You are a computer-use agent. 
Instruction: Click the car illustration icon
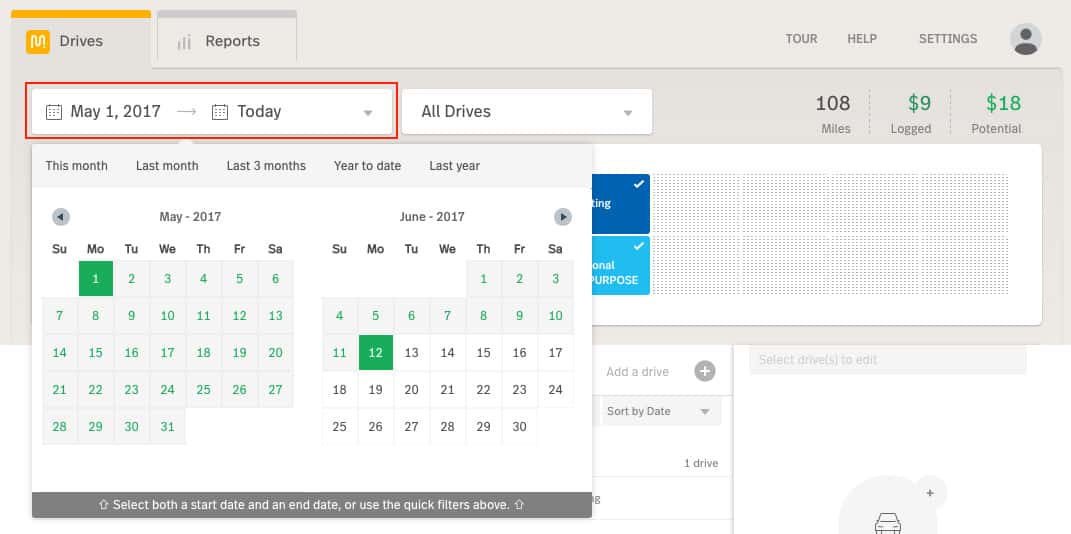pyautogui.click(x=887, y=522)
